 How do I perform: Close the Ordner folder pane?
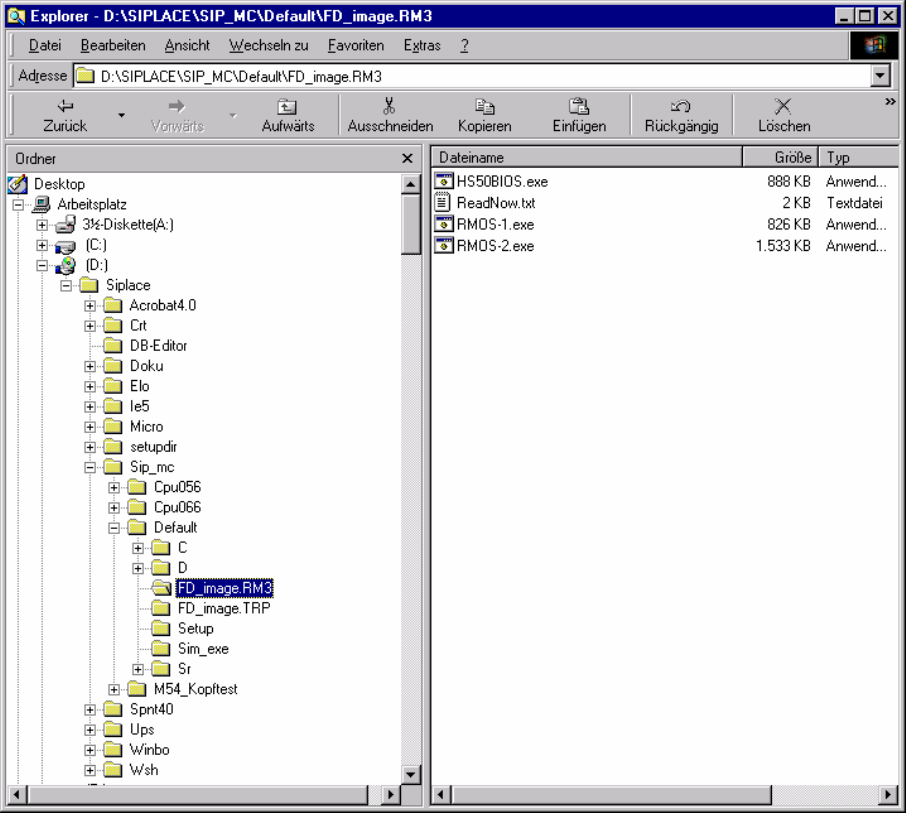pyautogui.click(x=407, y=159)
